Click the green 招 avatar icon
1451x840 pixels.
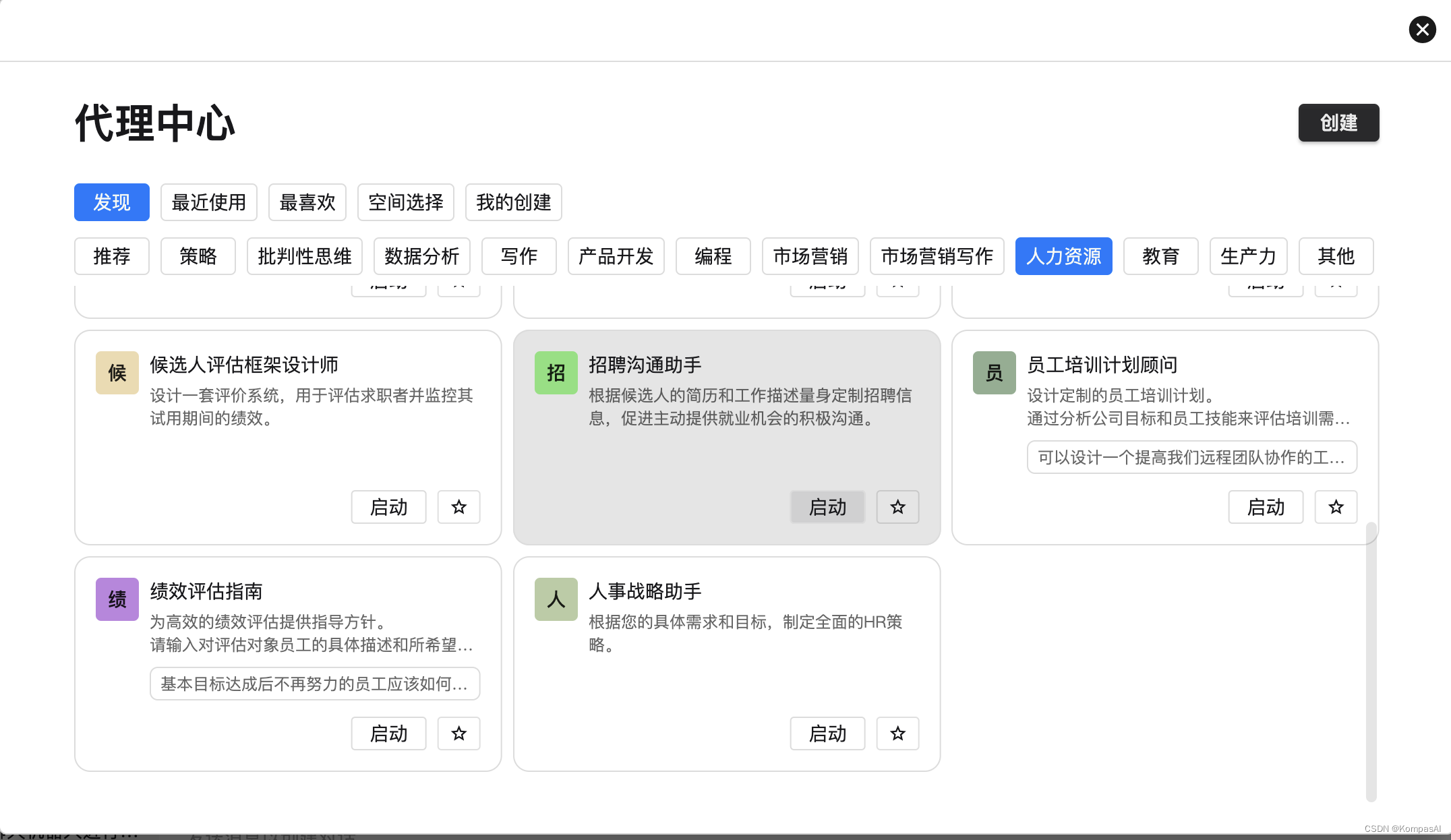[x=556, y=373]
